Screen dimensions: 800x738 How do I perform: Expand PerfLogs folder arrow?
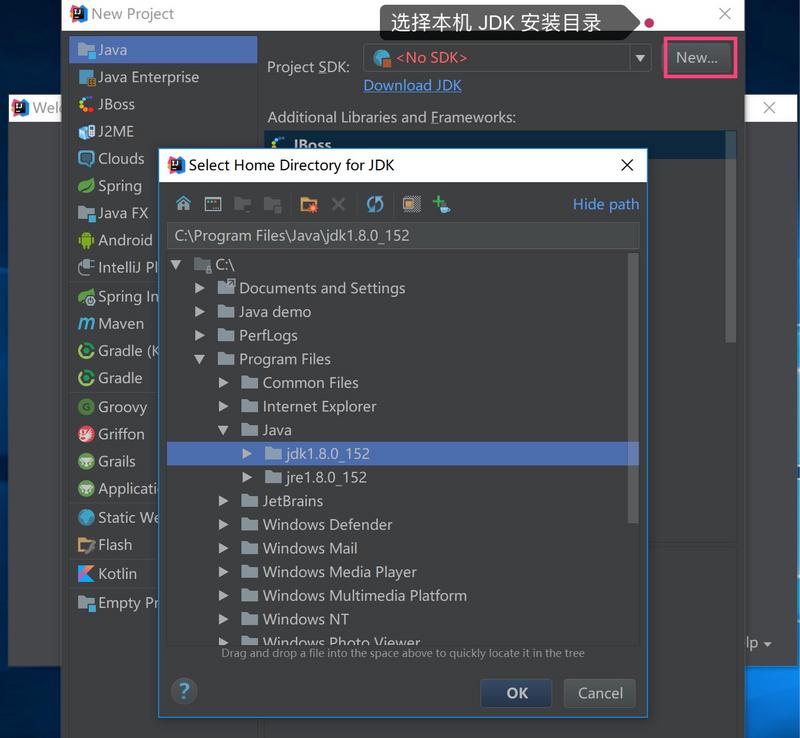200,335
